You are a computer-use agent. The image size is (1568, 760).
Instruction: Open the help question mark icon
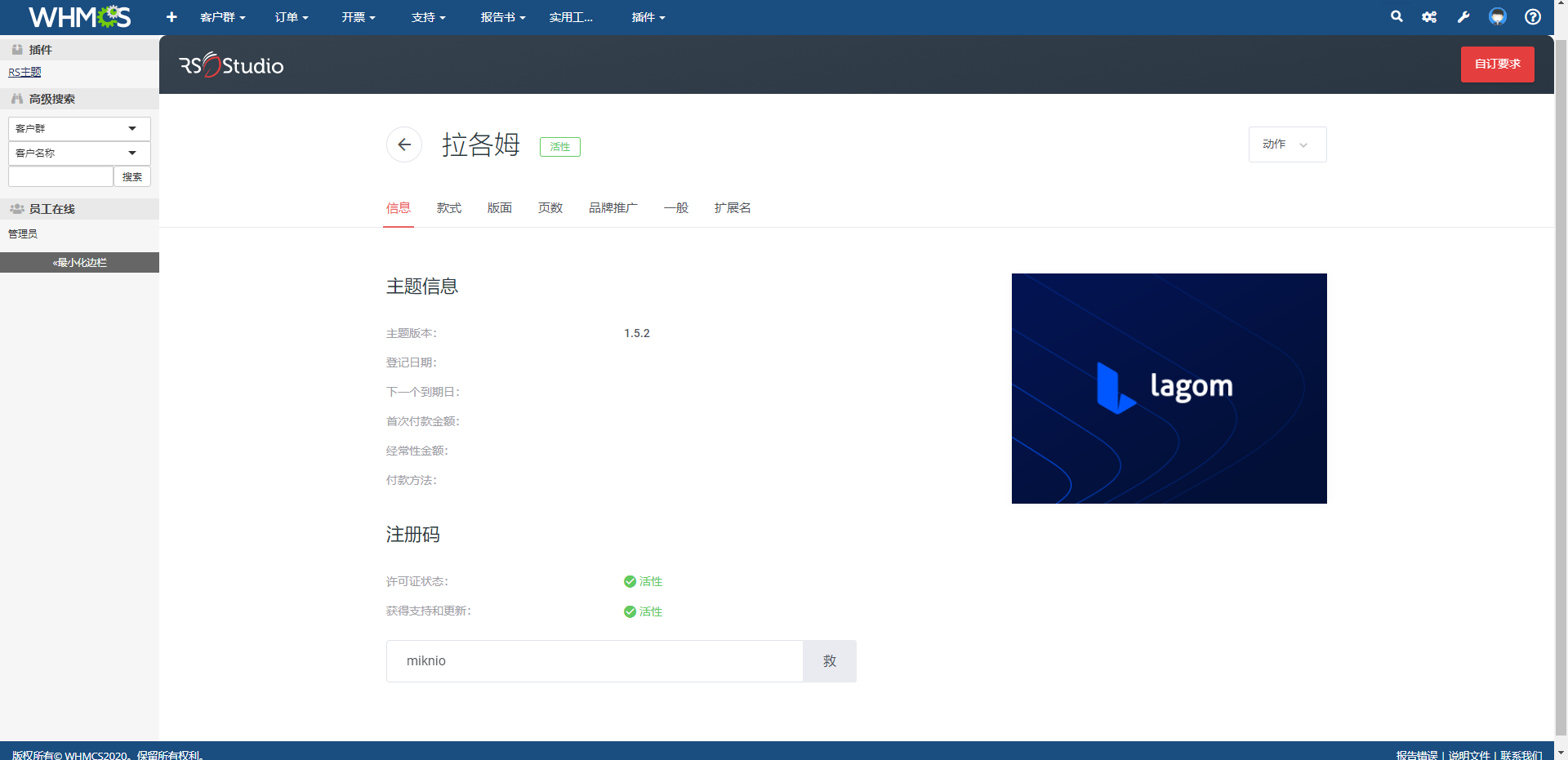(x=1533, y=16)
